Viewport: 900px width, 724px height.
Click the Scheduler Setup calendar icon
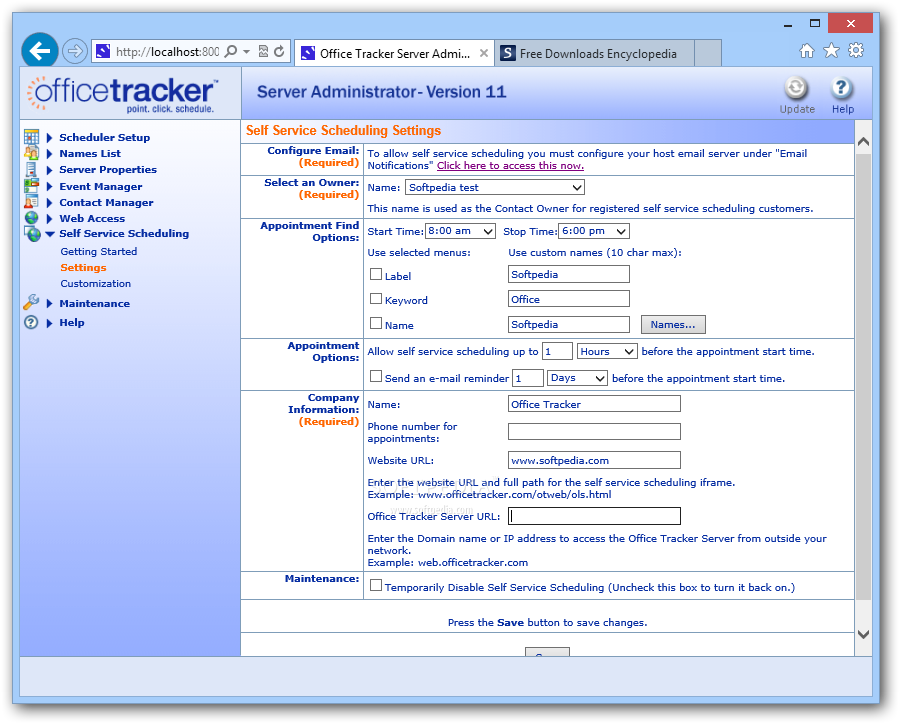click(32, 137)
